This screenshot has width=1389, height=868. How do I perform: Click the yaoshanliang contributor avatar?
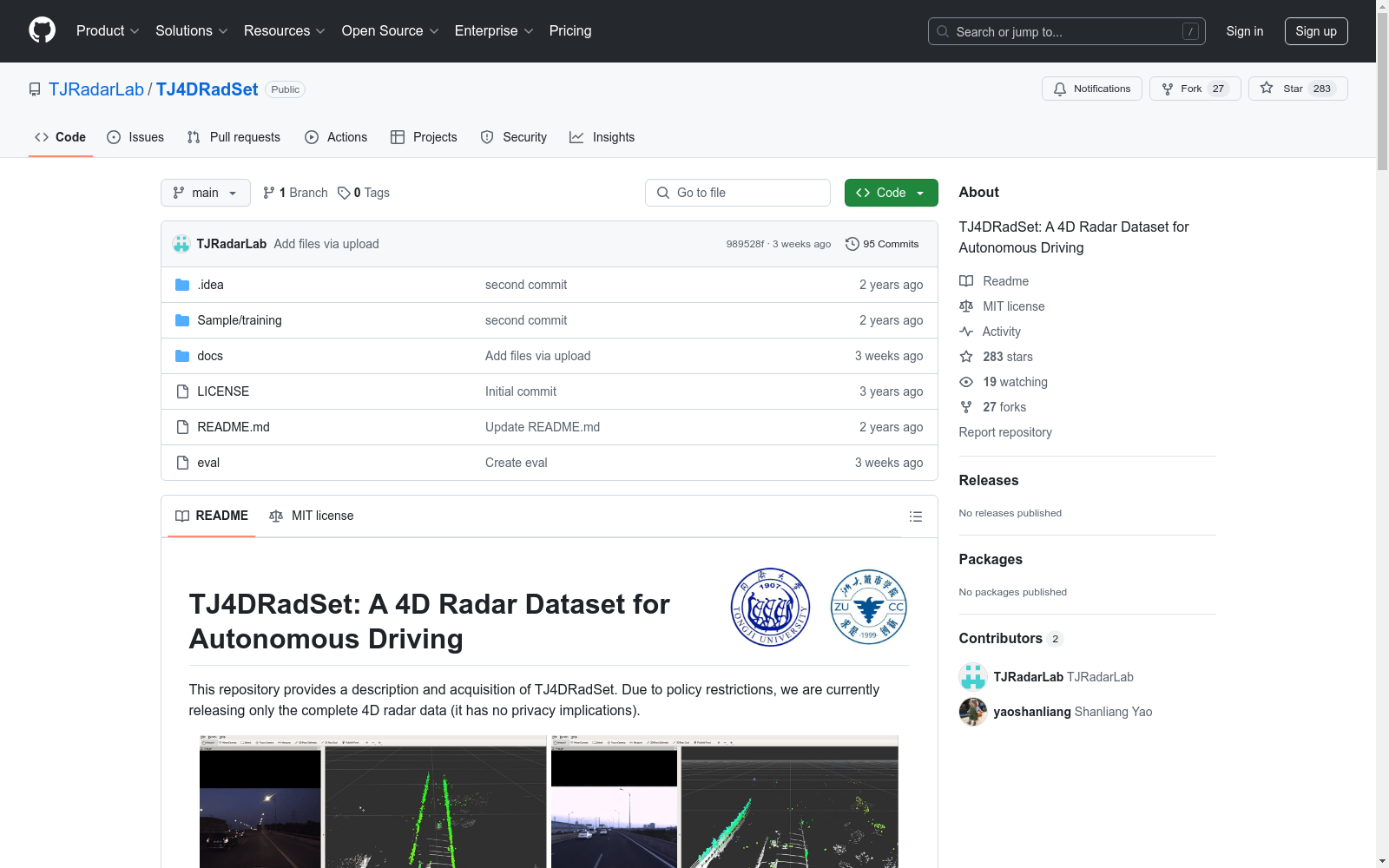point(973,712)
